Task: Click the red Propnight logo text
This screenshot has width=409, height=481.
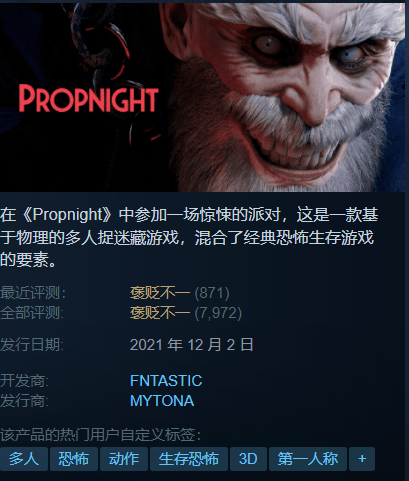Action: click(88, 98)
